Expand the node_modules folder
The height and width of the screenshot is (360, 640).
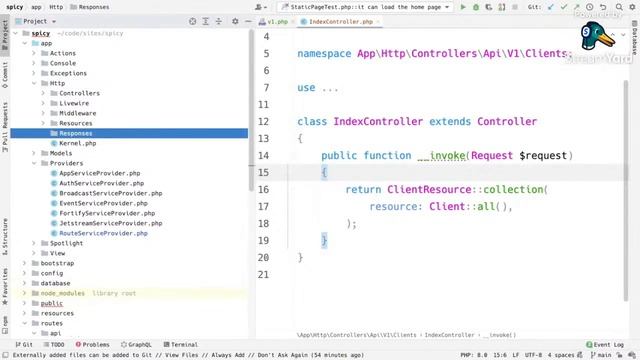[x=24, y=293]
